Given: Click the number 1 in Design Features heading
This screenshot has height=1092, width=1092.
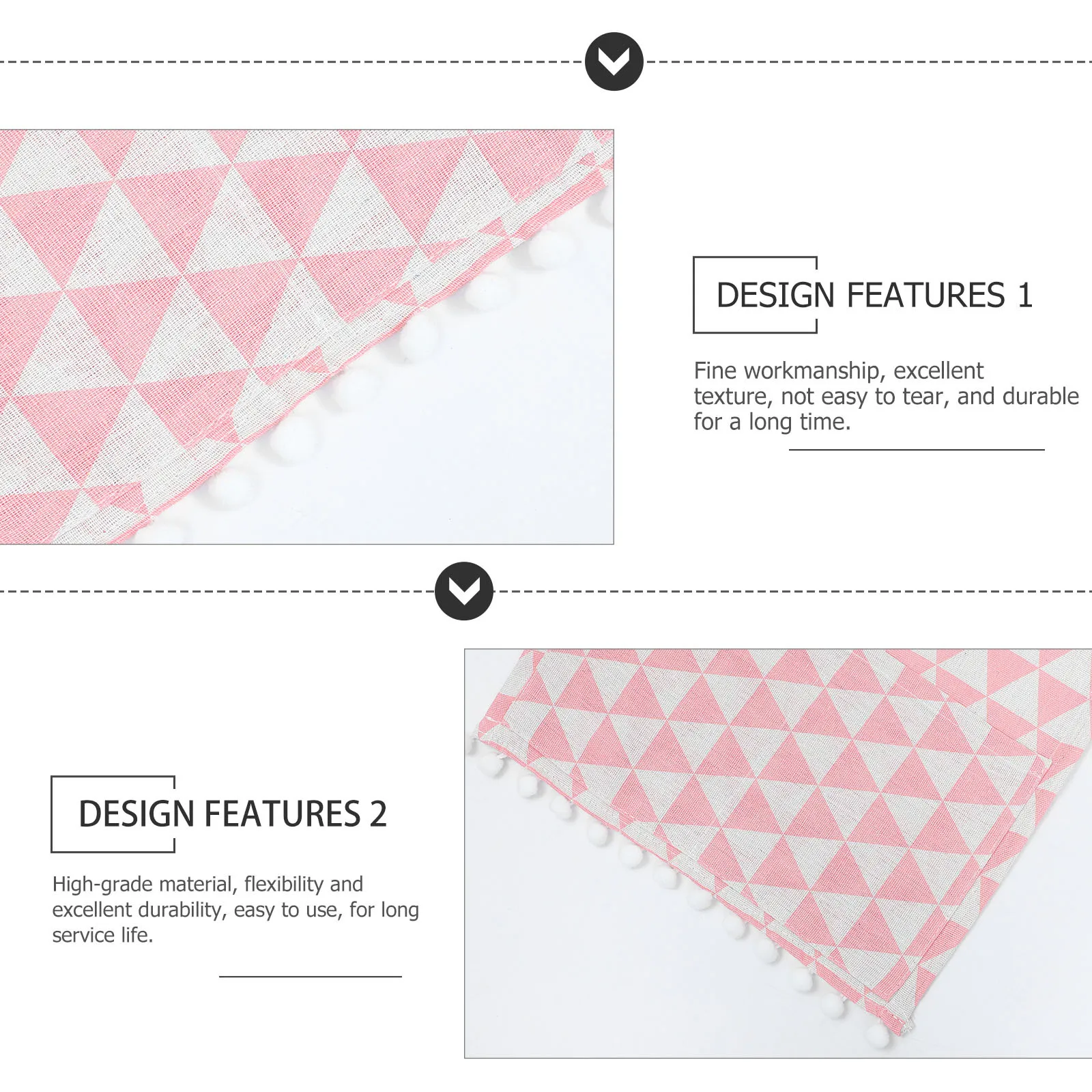Looking at the screenshot, I should [x=1025, y=295].
